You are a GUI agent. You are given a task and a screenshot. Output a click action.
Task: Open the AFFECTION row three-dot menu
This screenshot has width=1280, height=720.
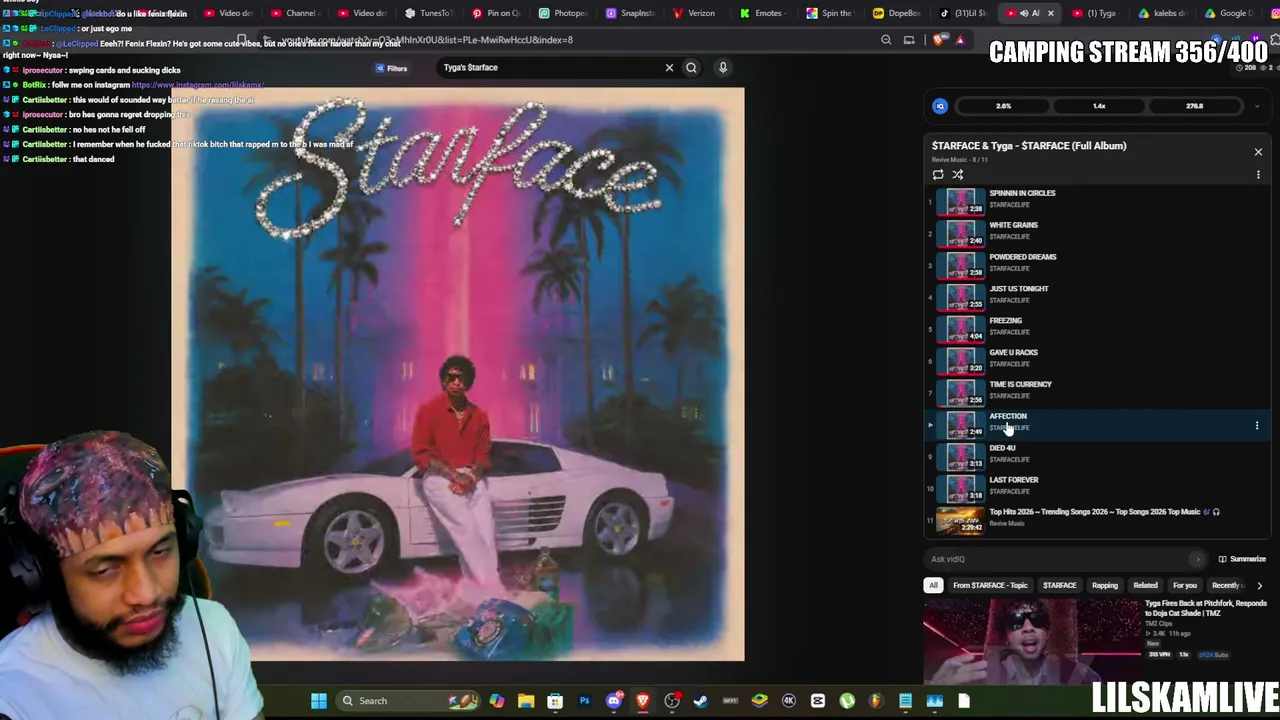tap(1257, 425)
